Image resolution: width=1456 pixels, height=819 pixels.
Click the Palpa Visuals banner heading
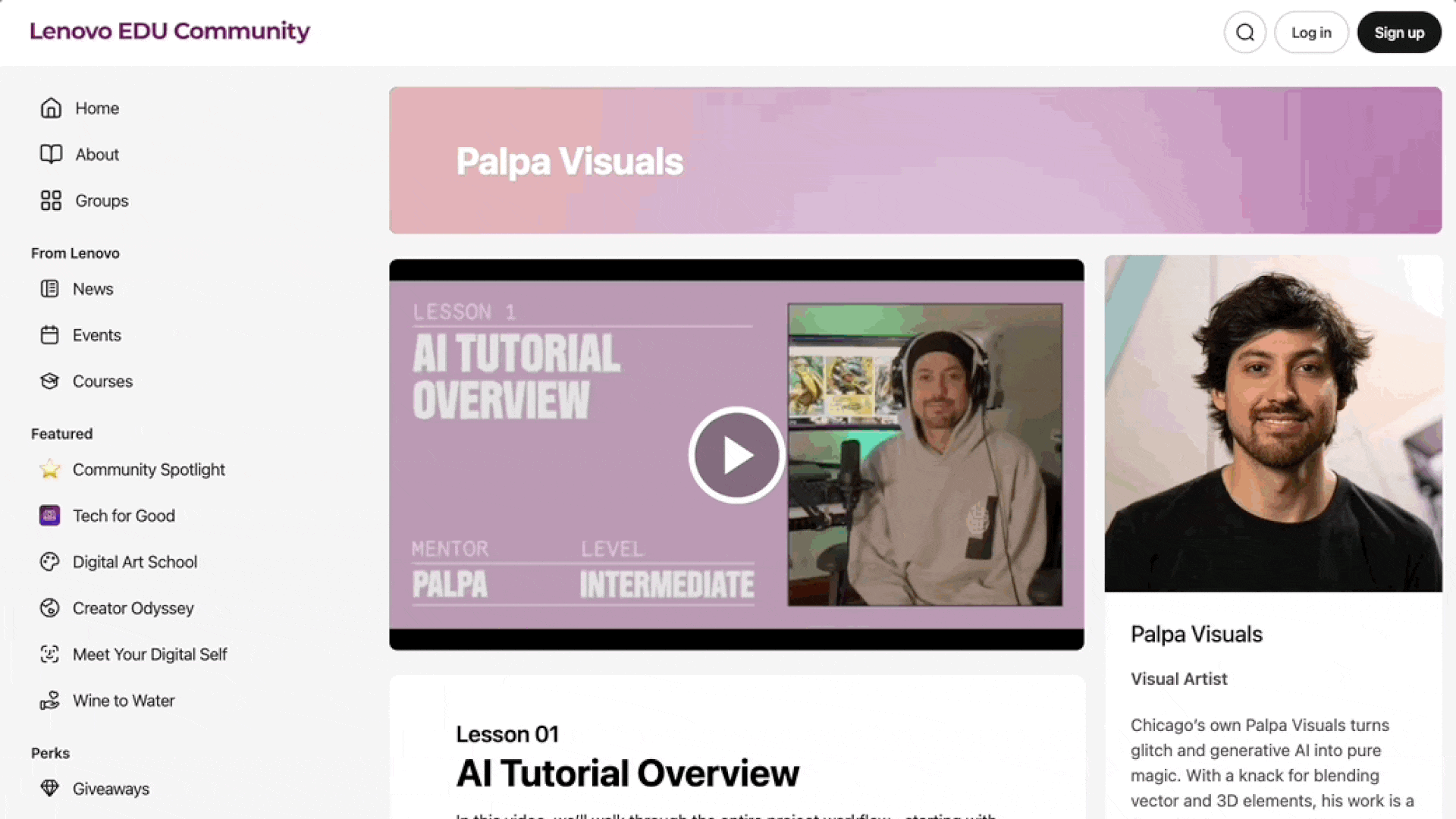tap(570, 162)
